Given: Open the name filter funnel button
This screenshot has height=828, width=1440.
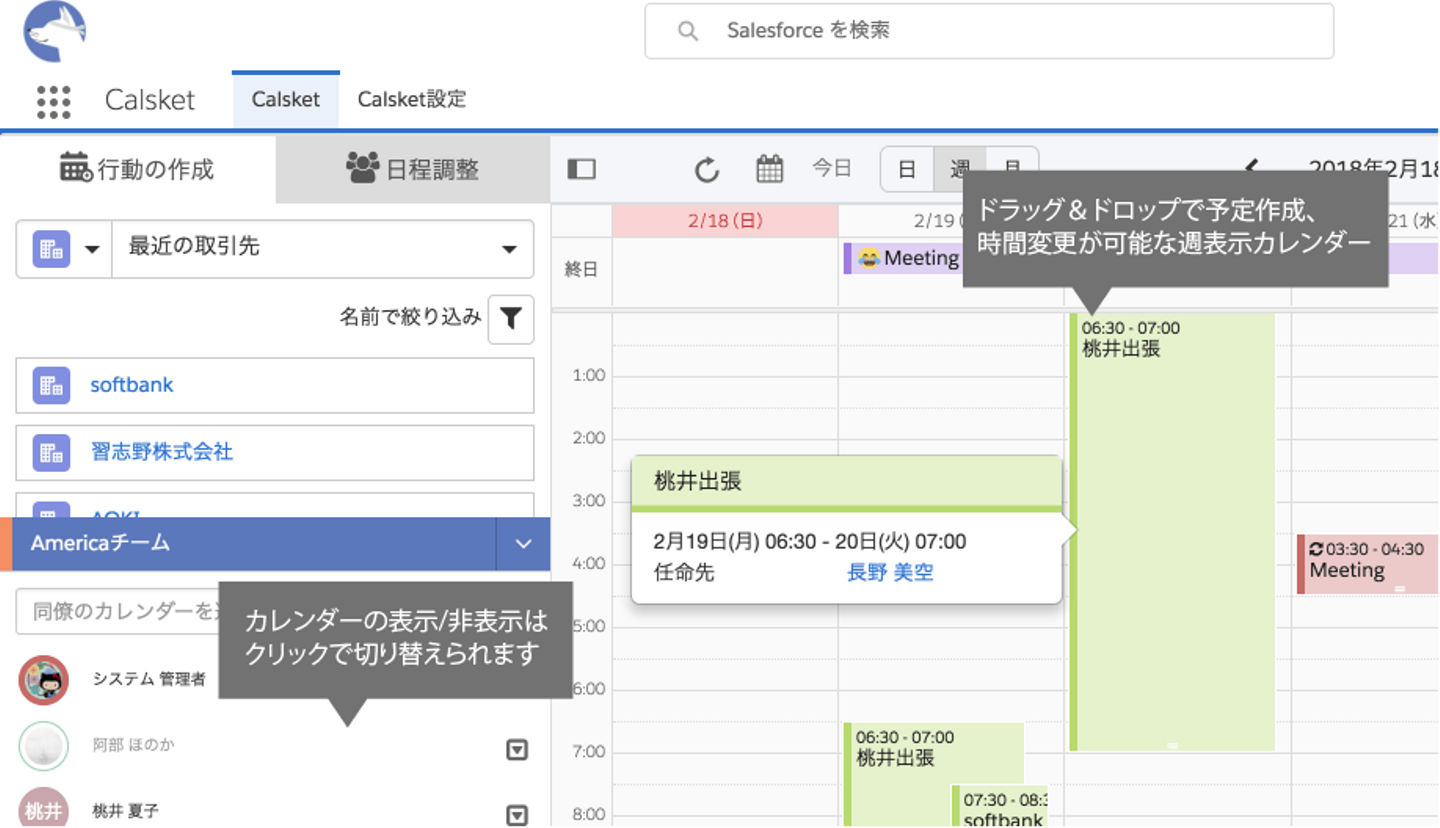Looking at the screenshot, I should click(511, 319).
